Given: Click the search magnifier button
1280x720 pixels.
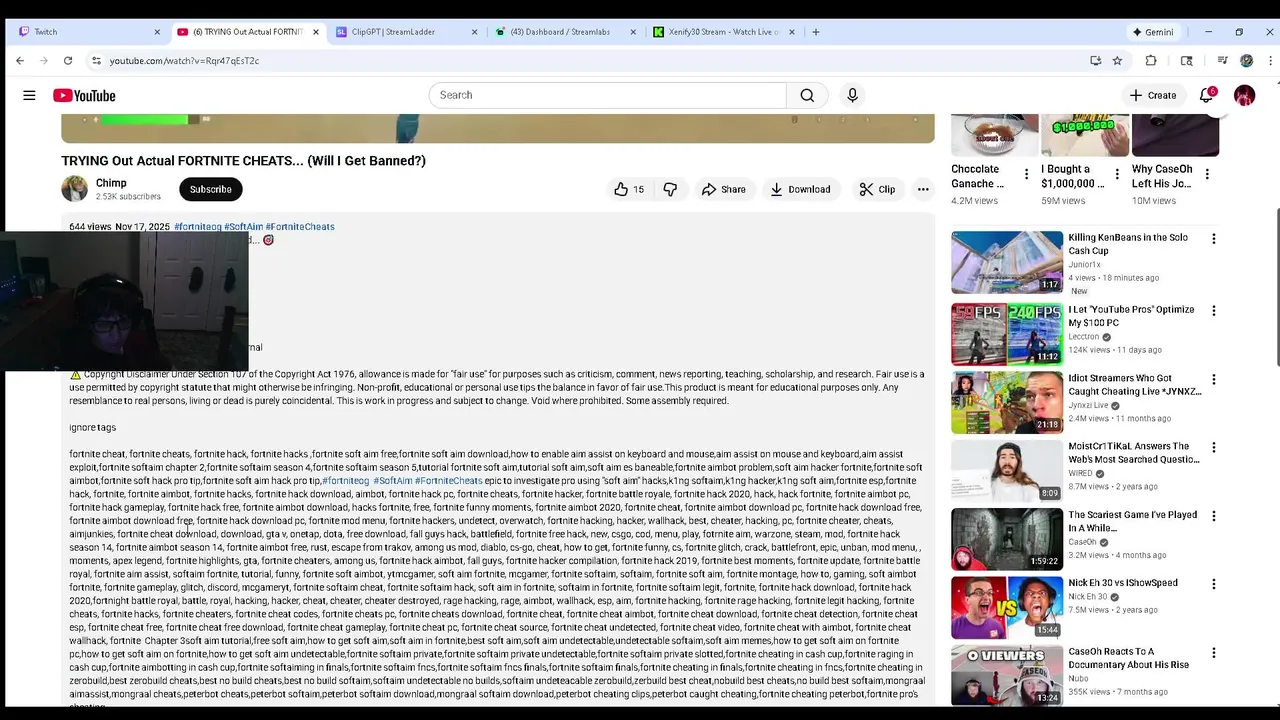Looking at the screenshot, I should click(x=807, y=95).
